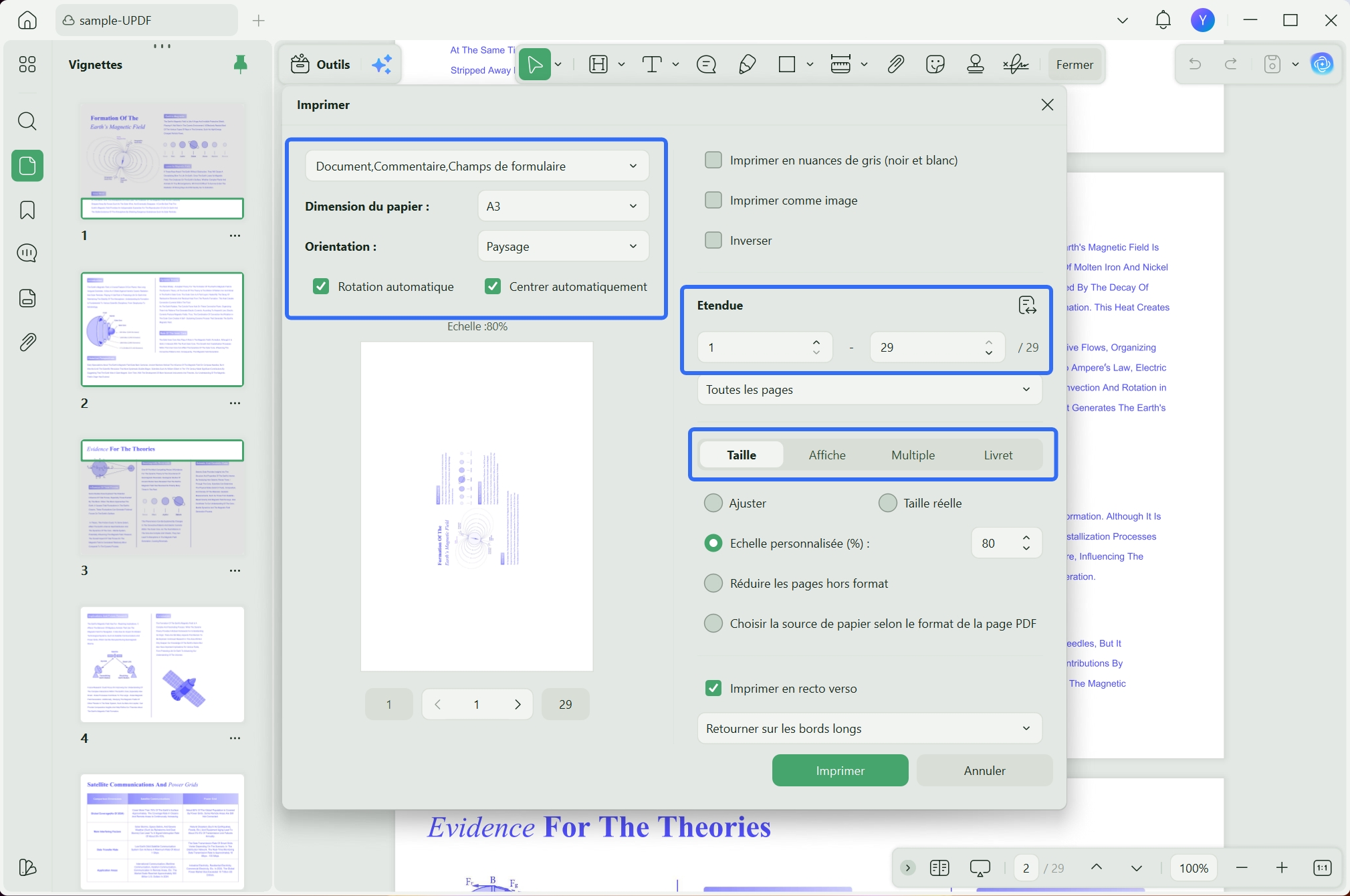Open Retourner sur les bords longs dropdown
The height and width of the screenshot is (896, 1350).
tap(869, 728)
